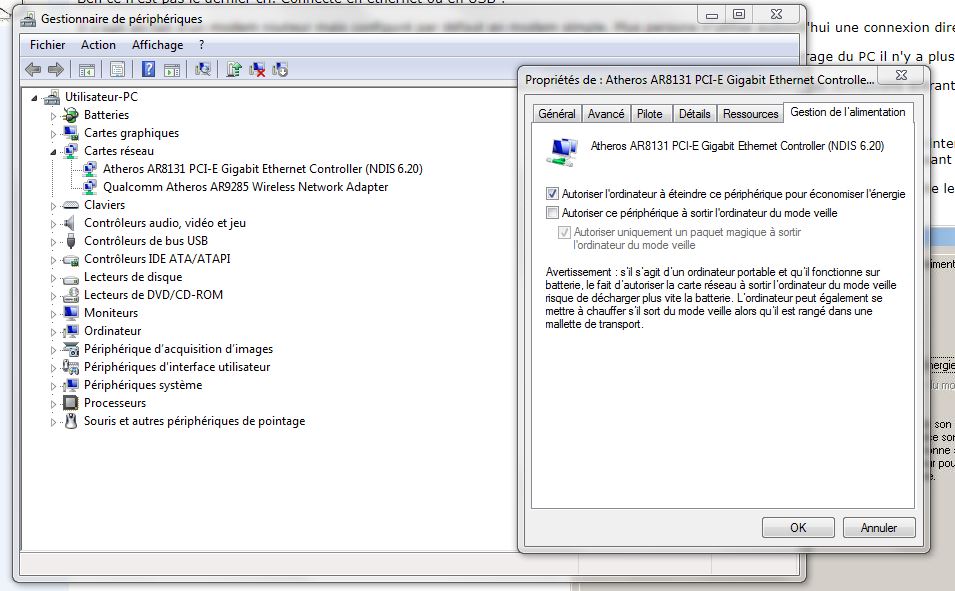Click the Annuler button

click(x=878, y=528)
